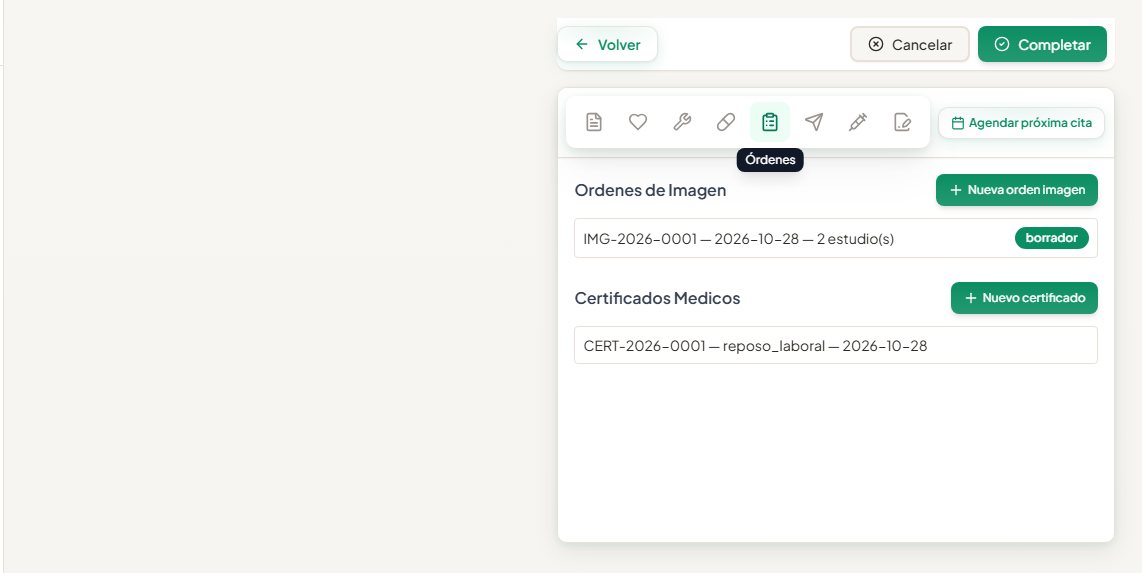The height and width of the screenshot is (573, 1142).
Task: Open the signed document tab icon
Action: (x=902, y=122)
